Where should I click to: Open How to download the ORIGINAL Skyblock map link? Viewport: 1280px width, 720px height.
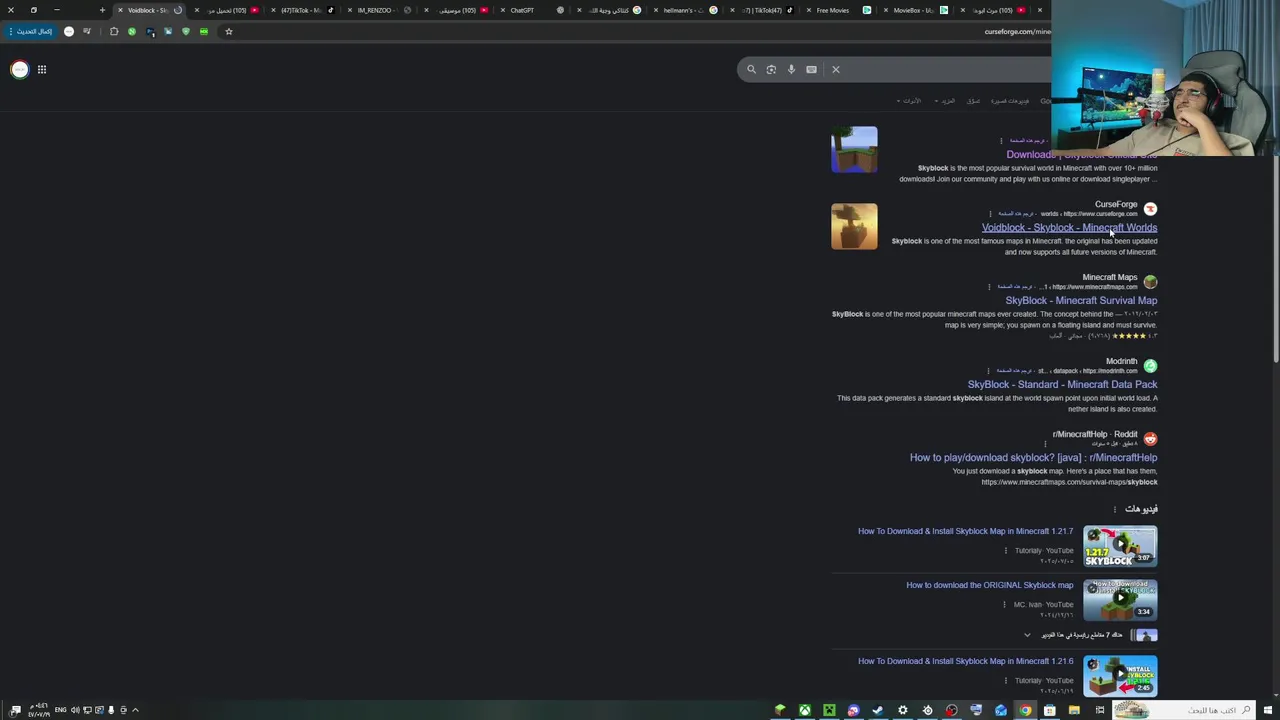[989, 585]
